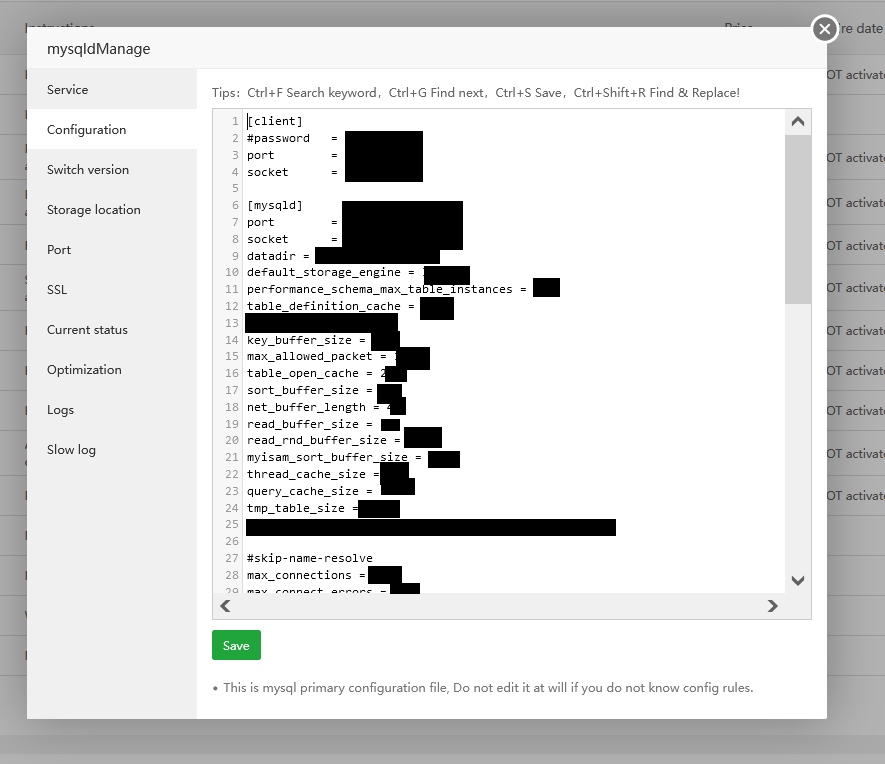This screenshot has width=885, height=764.
Task: Click the mysqldManage dialog title
Action: click(99, 49)
